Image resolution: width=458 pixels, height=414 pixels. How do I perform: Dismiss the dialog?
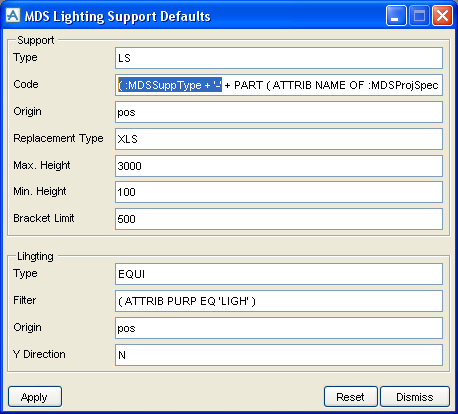415,397
